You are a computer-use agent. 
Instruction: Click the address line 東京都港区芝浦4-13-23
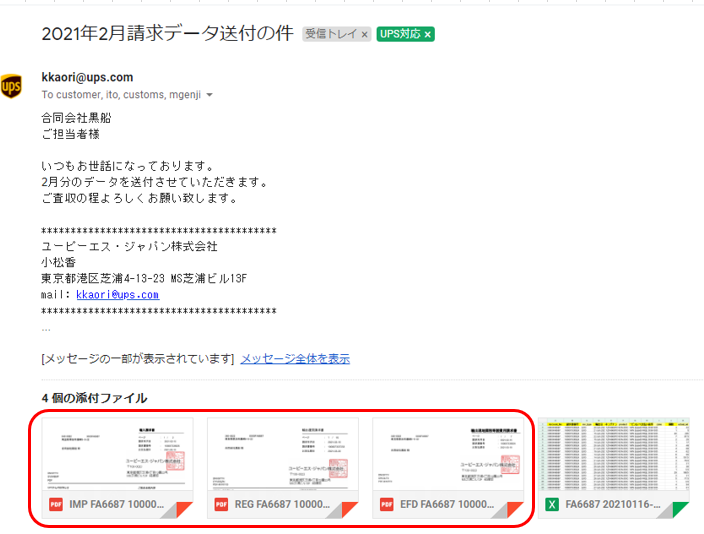tap(103, 278)
